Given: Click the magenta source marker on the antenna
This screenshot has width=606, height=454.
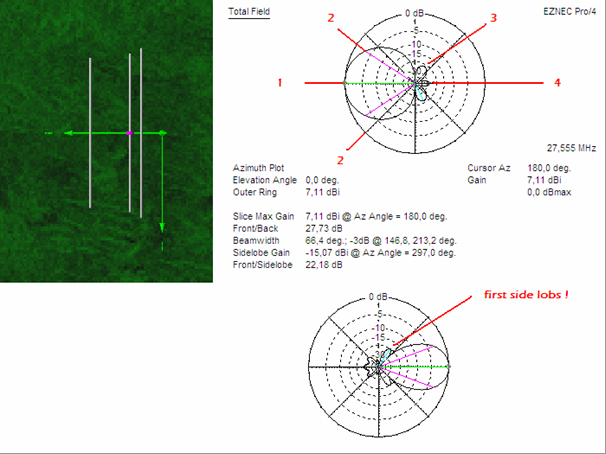Looking at the screenshot, I should point(130,133).
